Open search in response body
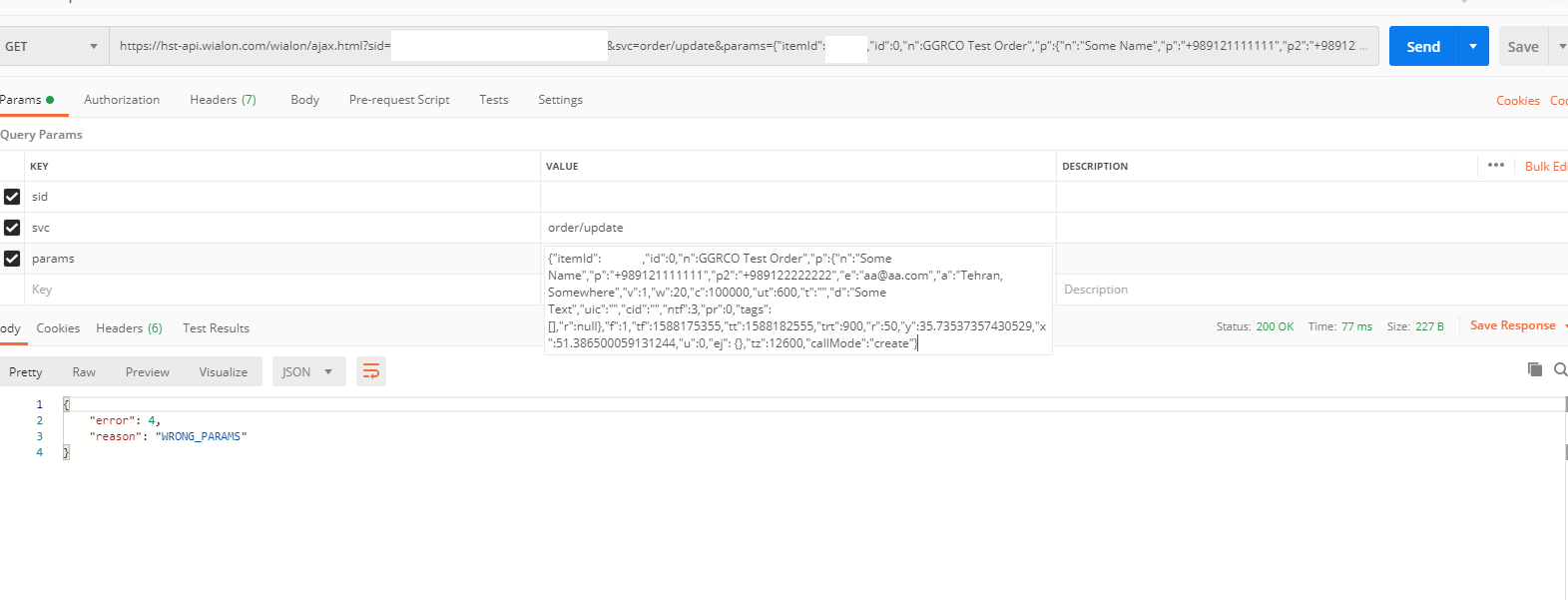Viewport: 1568px width, 600px height. 1560,369
